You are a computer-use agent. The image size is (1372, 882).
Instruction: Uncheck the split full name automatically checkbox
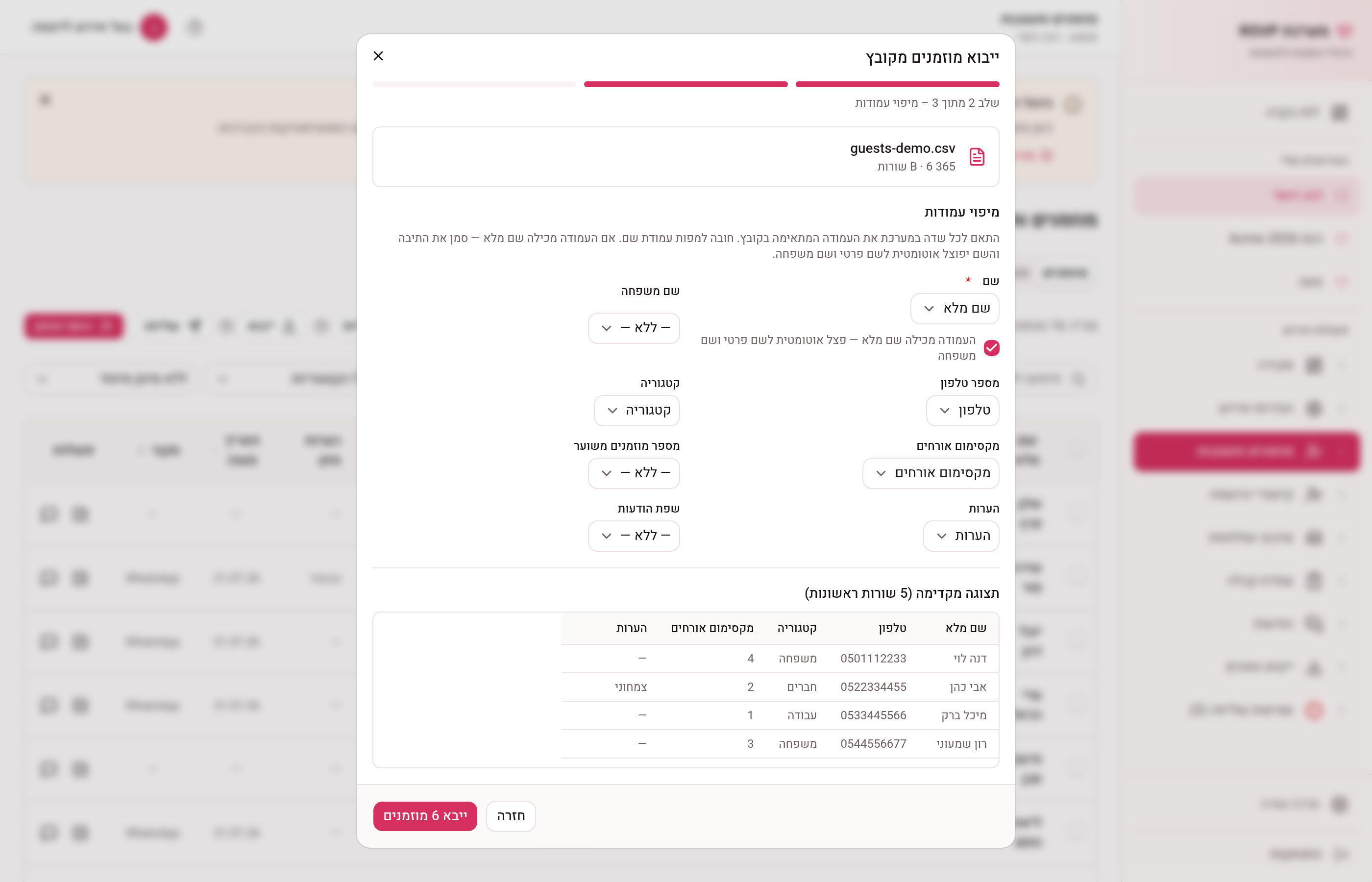pos(992,347)
